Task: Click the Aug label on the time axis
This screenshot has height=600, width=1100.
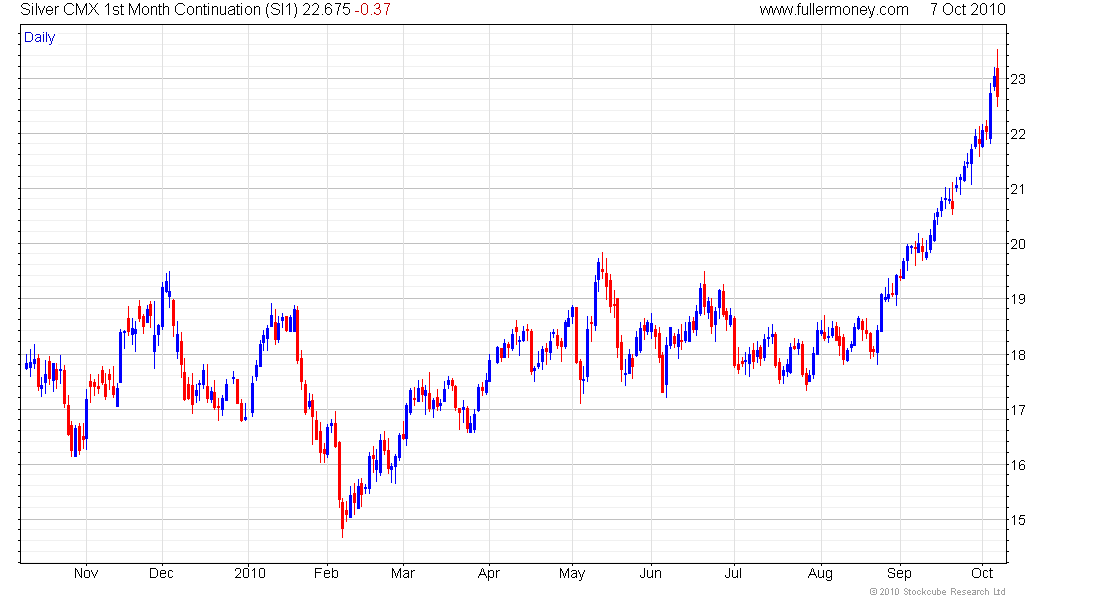Action: (820, 573)
